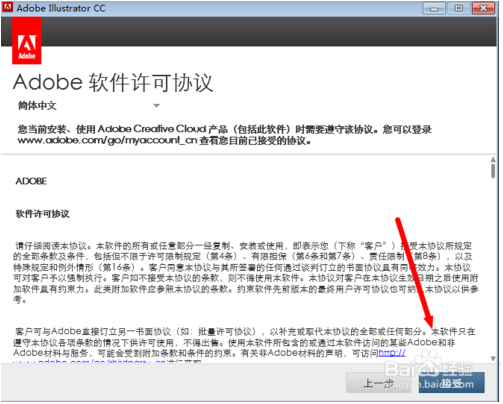Click the scrollbar down arrow
Image resolution: width=503 pixels, height=404 pixels.
tap(493, 358)
